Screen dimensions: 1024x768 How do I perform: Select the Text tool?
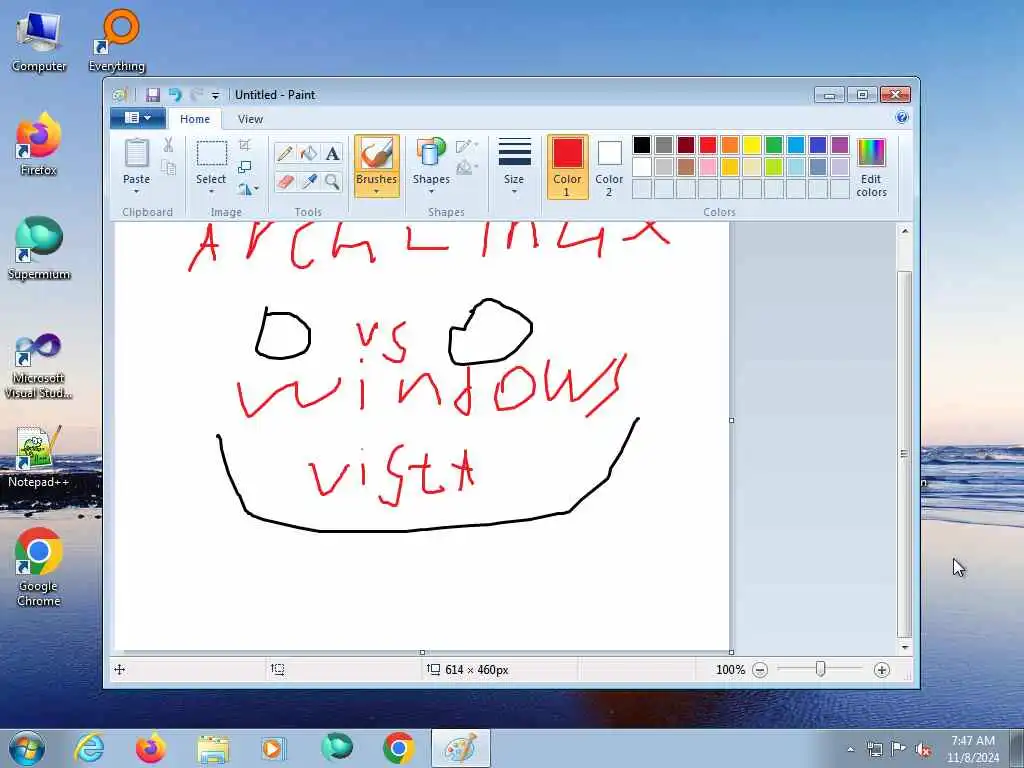332,153
